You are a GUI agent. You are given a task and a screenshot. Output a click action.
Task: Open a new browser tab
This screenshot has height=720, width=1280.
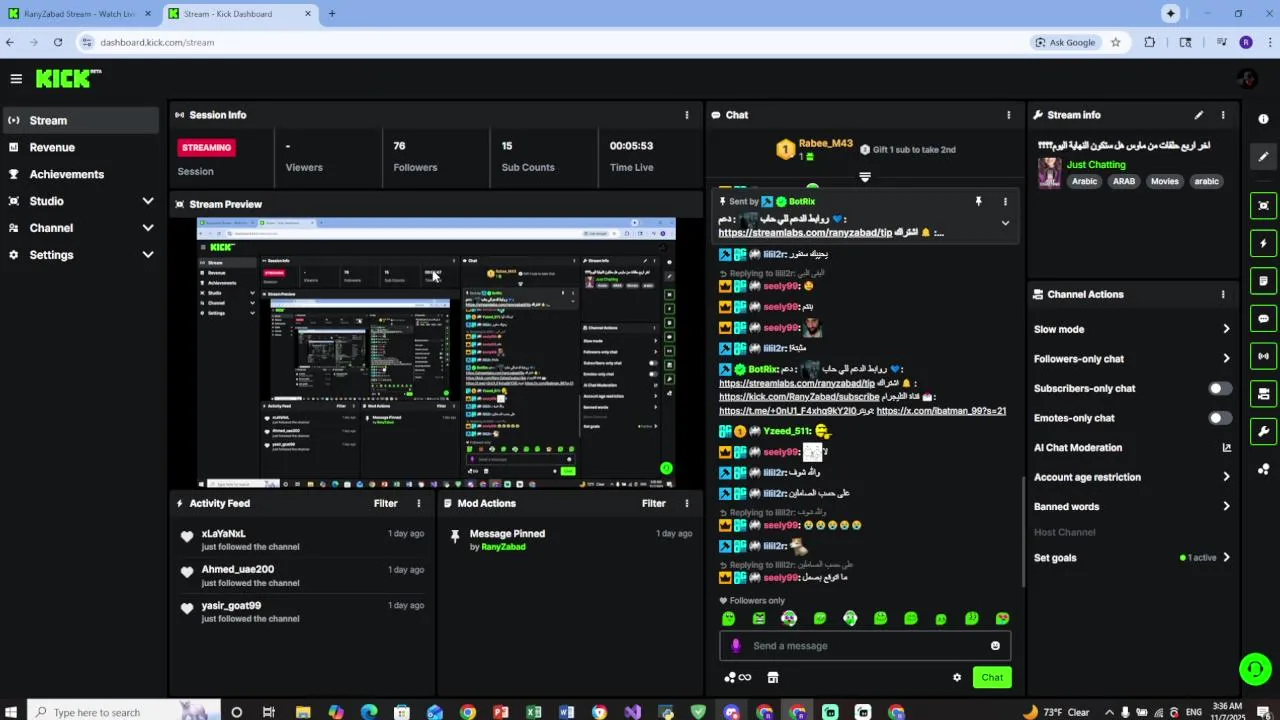click(332, 14)
